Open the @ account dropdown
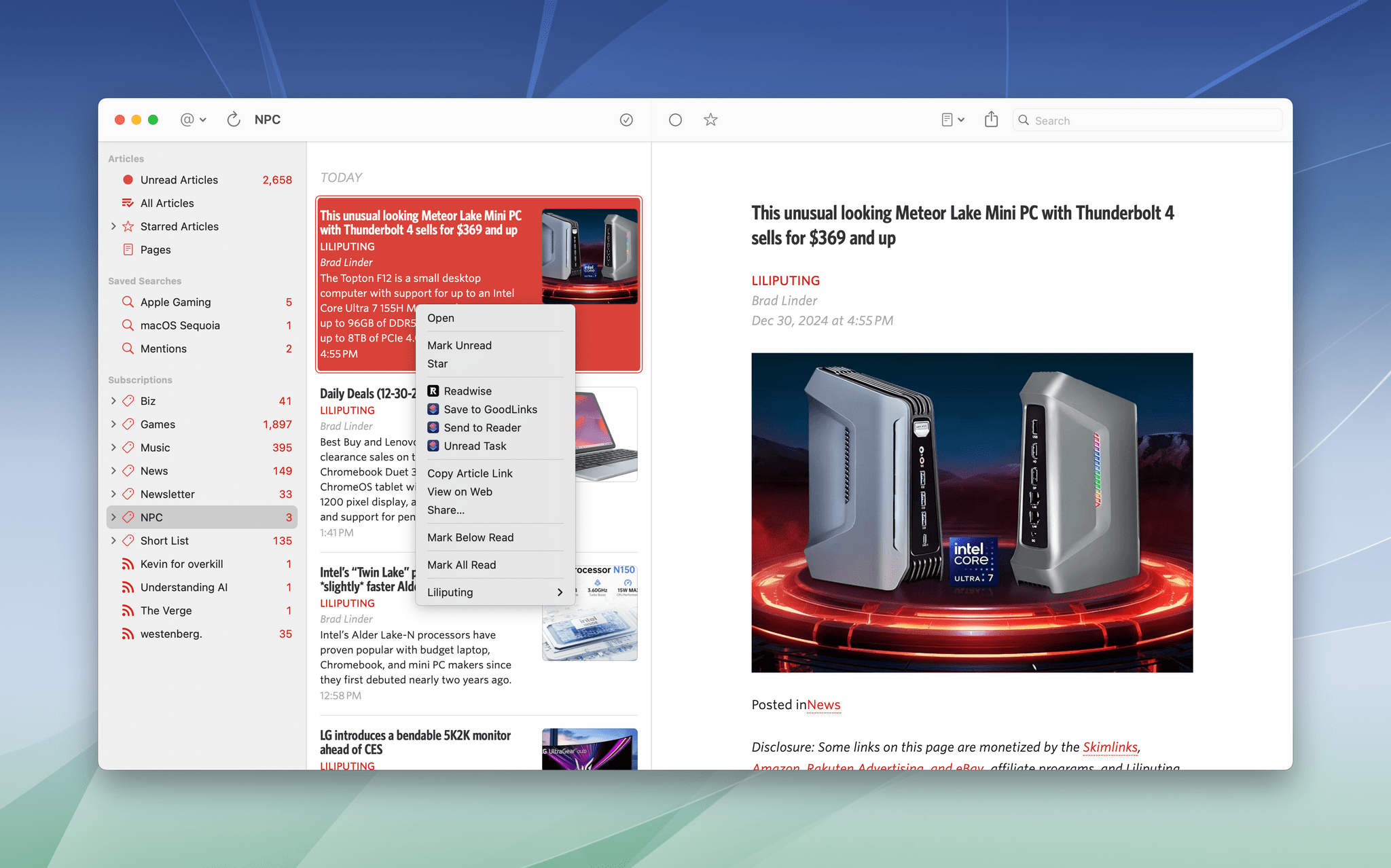1391x868 pixels. point(193,120)
